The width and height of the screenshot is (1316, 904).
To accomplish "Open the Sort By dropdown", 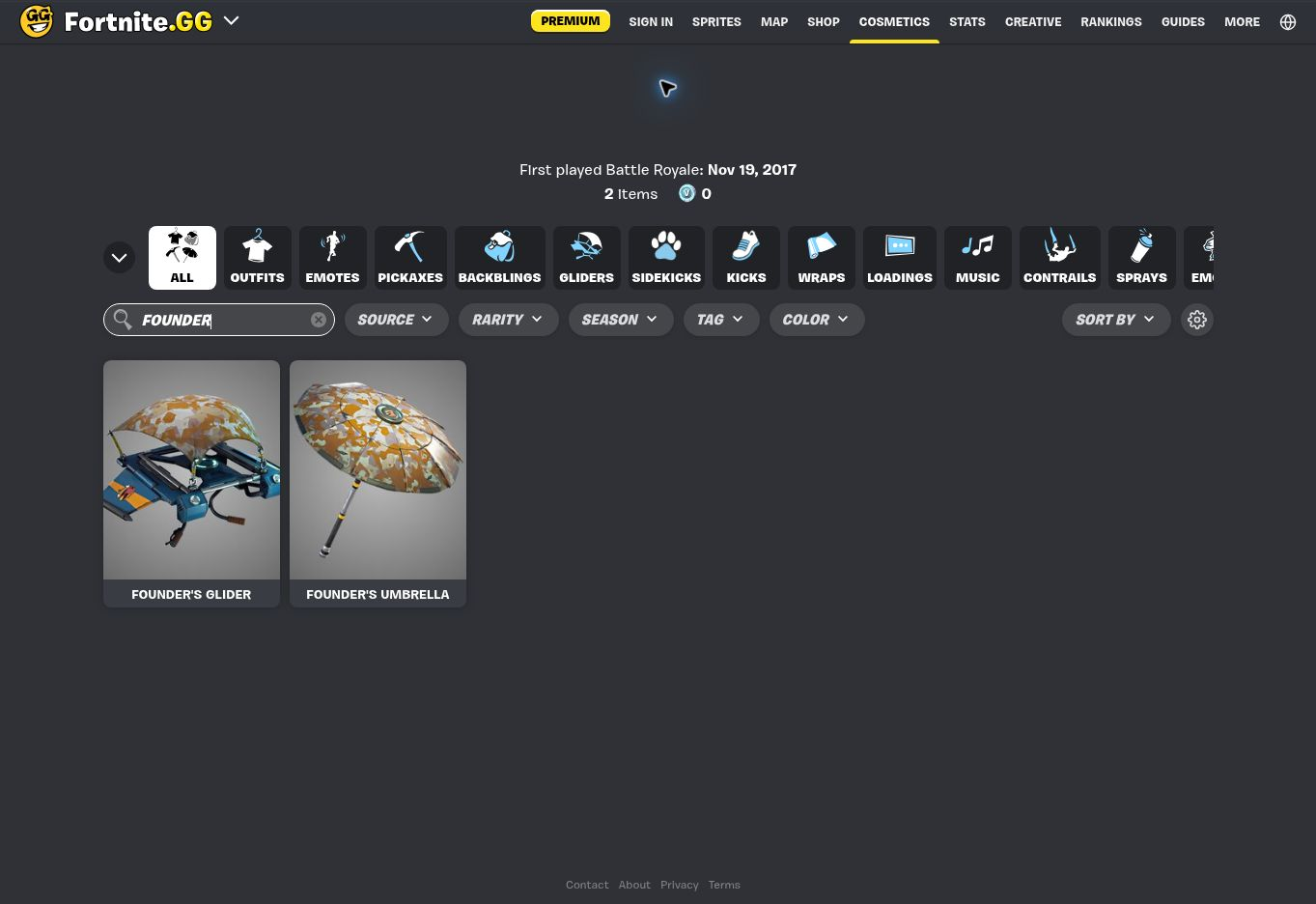I will point(1116,320).
